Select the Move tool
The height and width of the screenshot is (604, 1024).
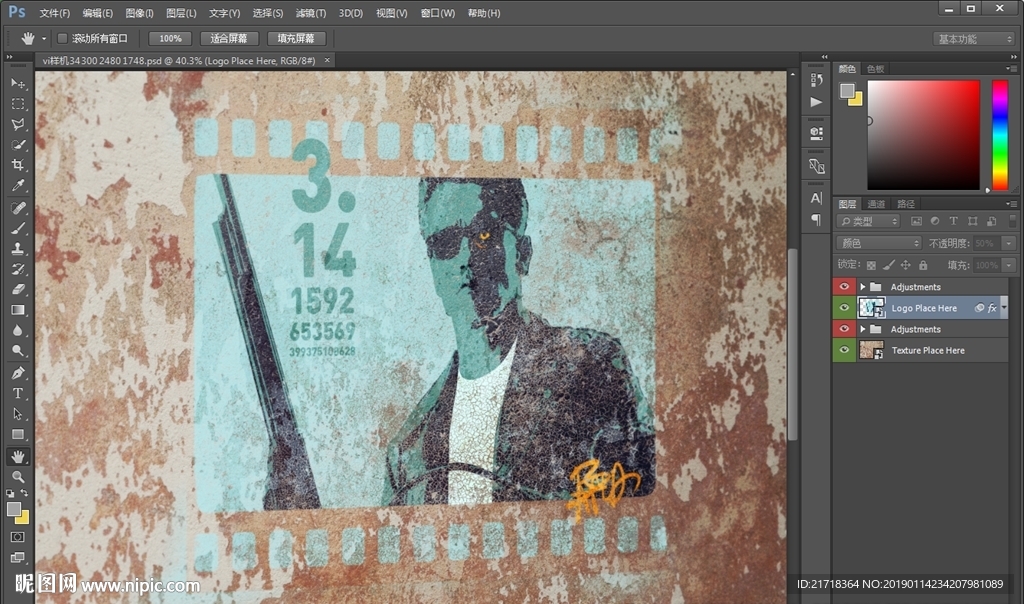click(18, 84)
